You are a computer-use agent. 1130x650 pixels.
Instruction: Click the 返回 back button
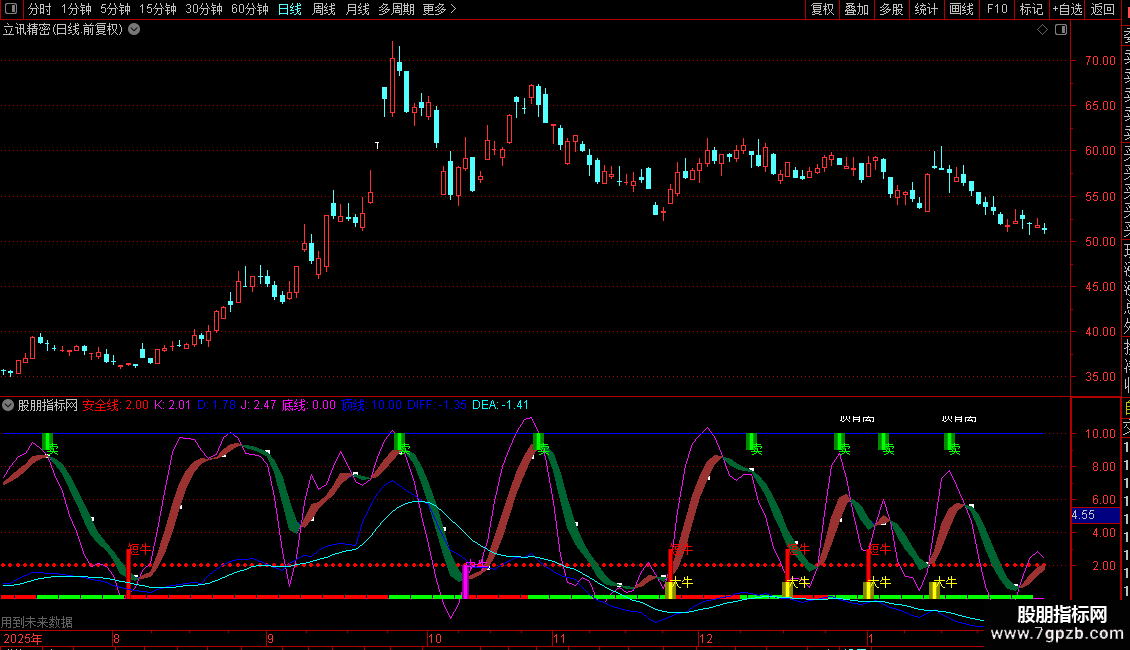(x=1103, y=9)
